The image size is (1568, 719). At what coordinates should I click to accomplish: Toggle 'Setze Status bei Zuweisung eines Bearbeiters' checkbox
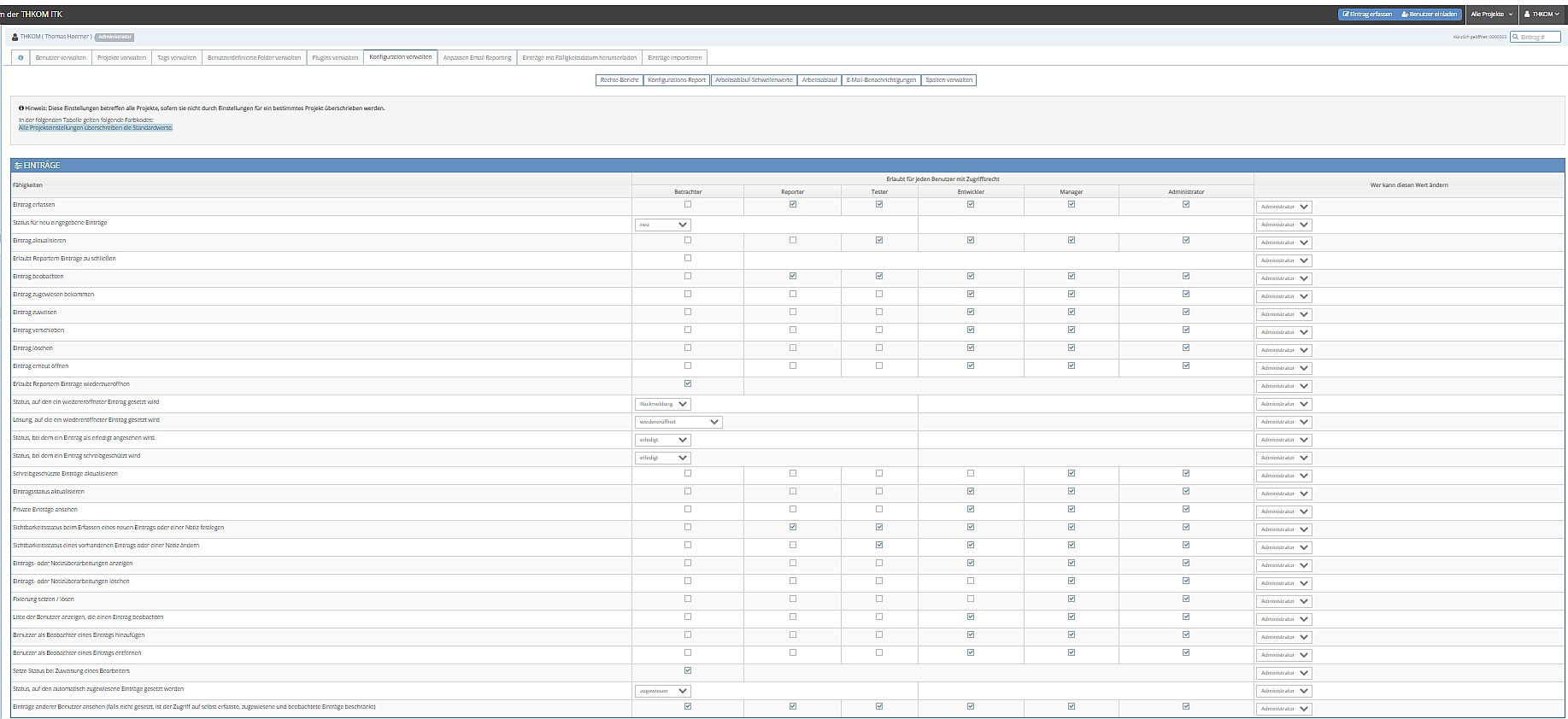[x=688, y=670]
